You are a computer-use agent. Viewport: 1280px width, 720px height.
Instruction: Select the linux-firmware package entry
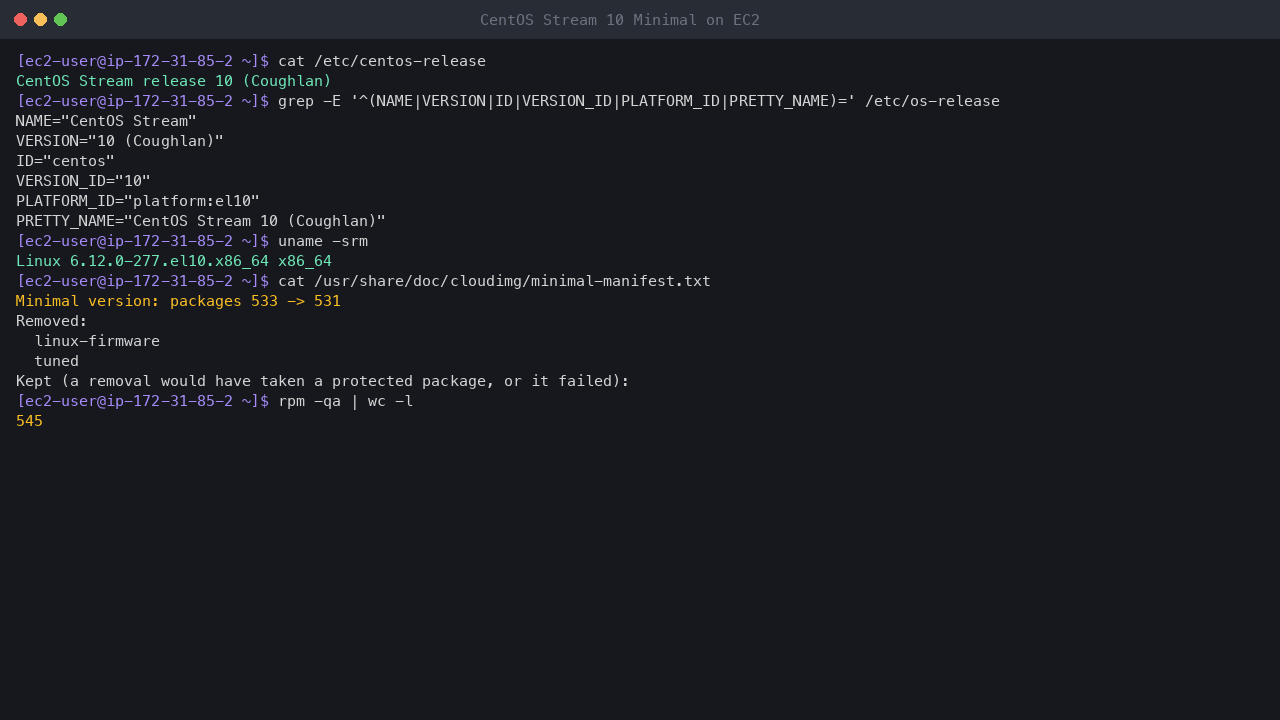[x=97, y=341]
